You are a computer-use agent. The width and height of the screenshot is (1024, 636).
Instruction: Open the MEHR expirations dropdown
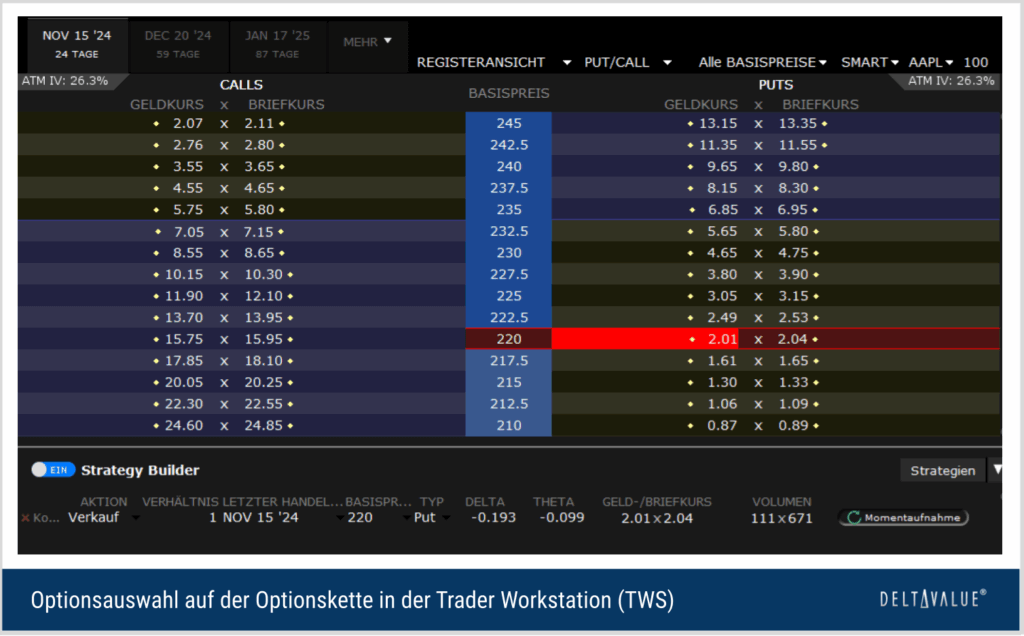click(x=367, y=42)
